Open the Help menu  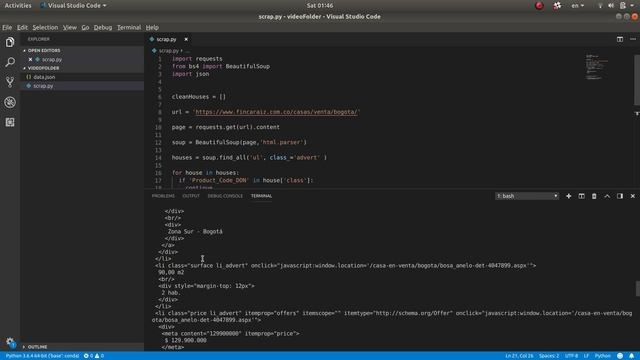pyautogui.click(x=152, y=27)
